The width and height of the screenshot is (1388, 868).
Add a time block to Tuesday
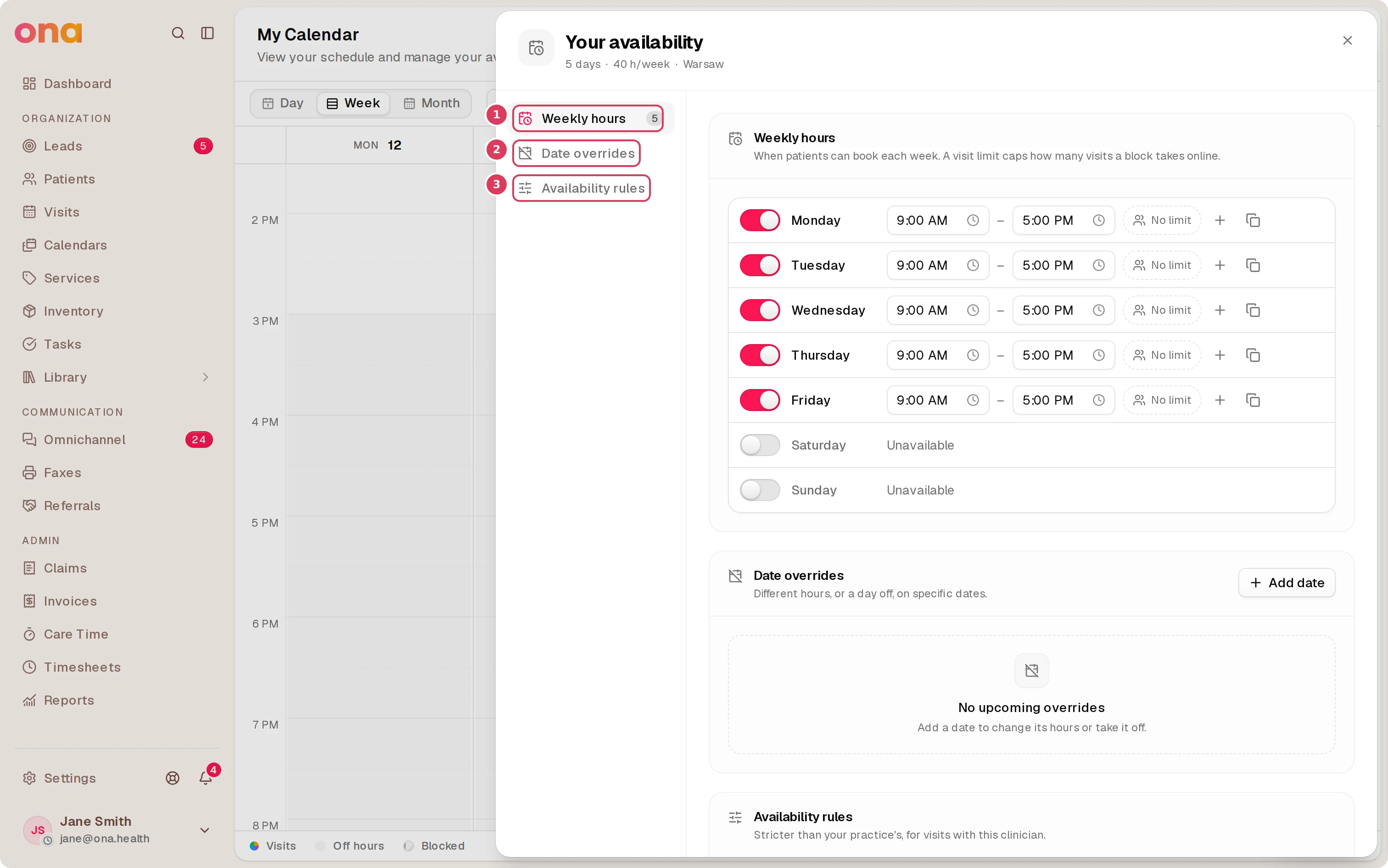pos(1220,265)
